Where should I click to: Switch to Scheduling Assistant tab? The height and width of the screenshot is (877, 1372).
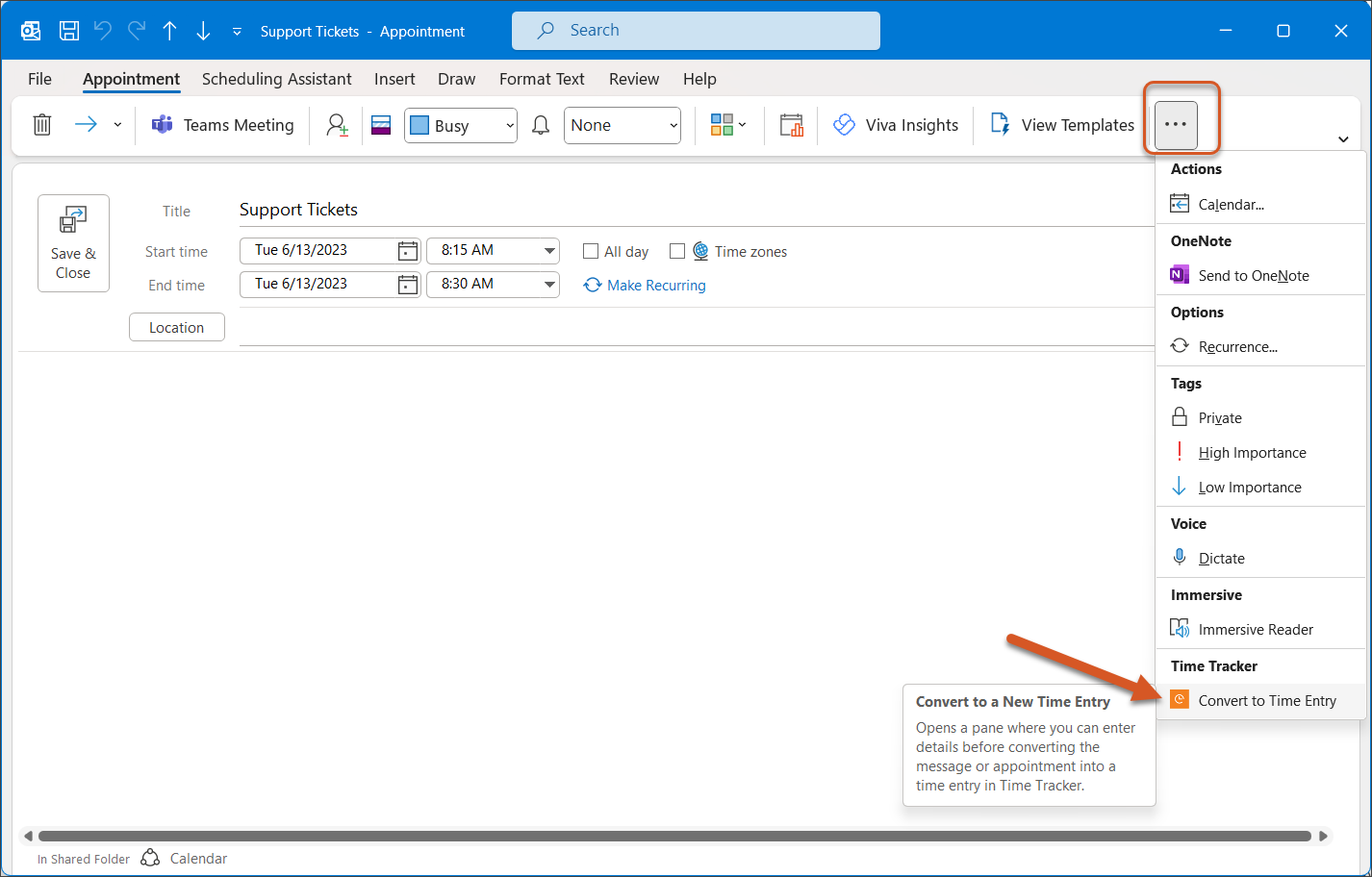click(x=277, y=79)
